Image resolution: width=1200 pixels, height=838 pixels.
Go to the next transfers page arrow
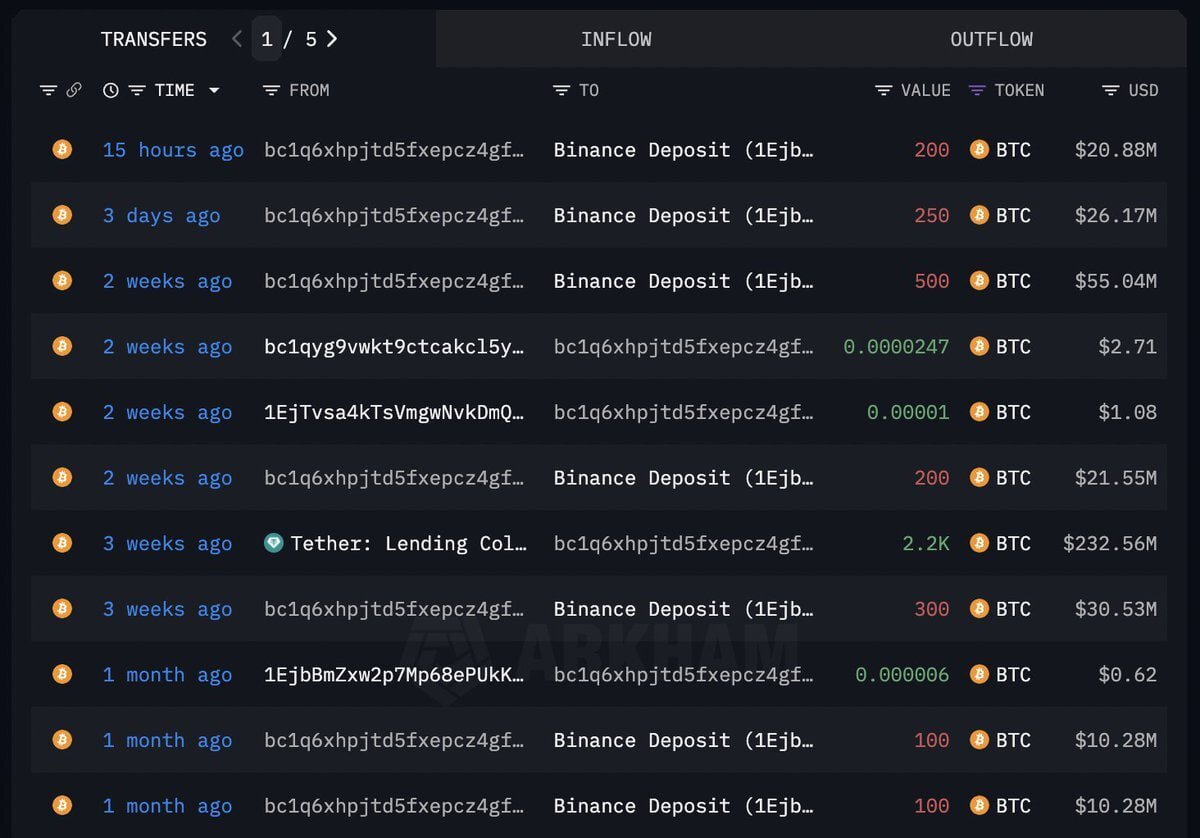[x=332, y=39]
